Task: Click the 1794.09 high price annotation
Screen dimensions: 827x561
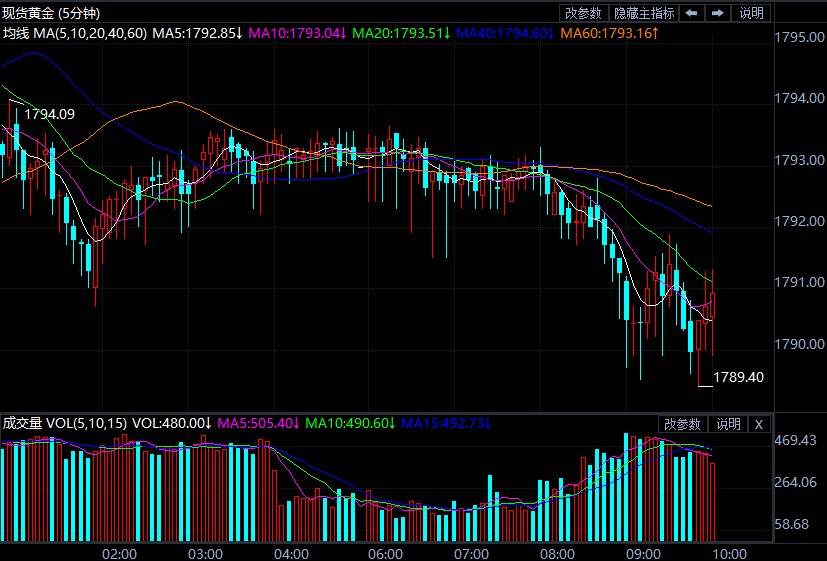Action: (50, 114)
